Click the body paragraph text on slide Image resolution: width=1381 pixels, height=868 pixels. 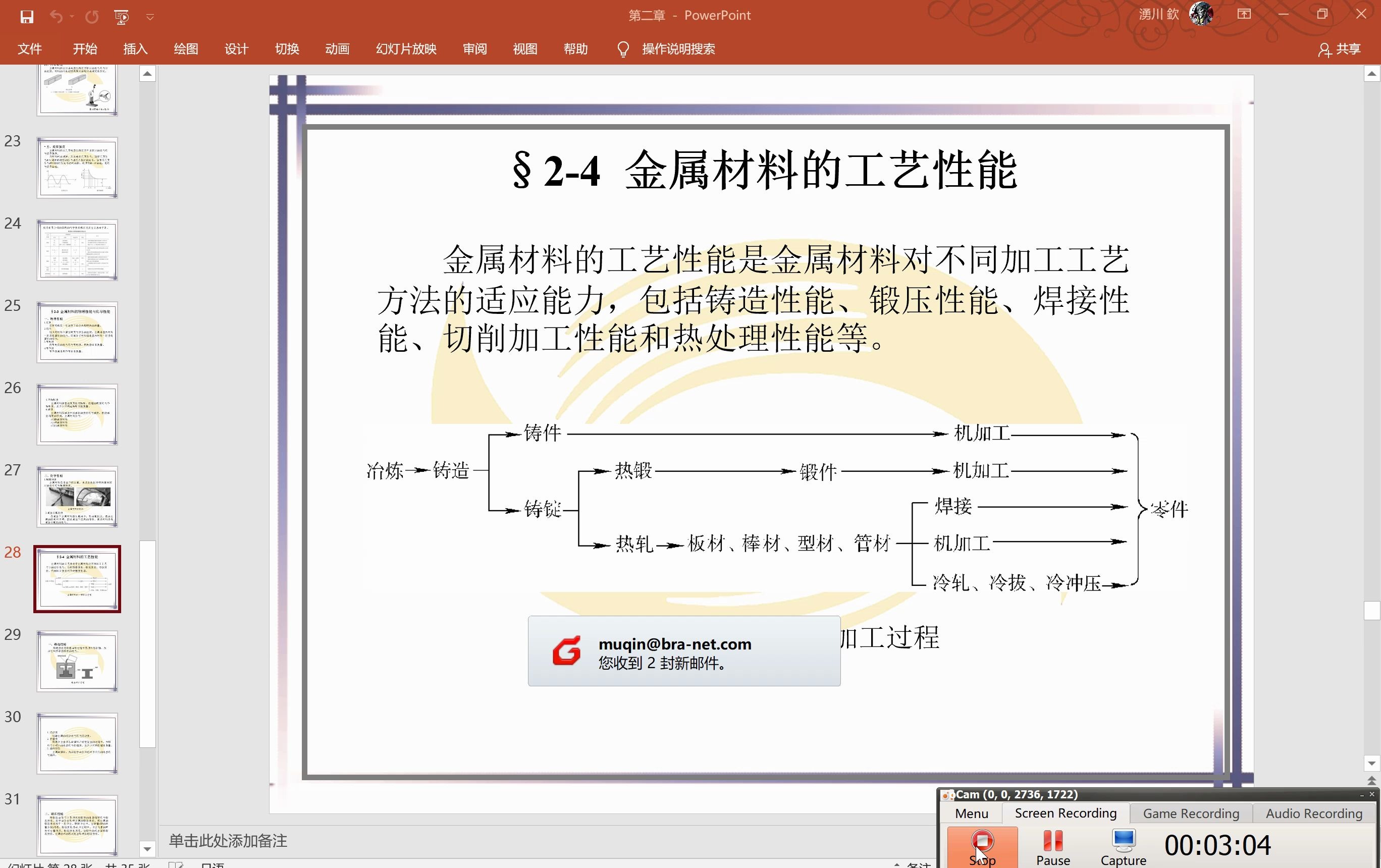(x=753, y=299)
